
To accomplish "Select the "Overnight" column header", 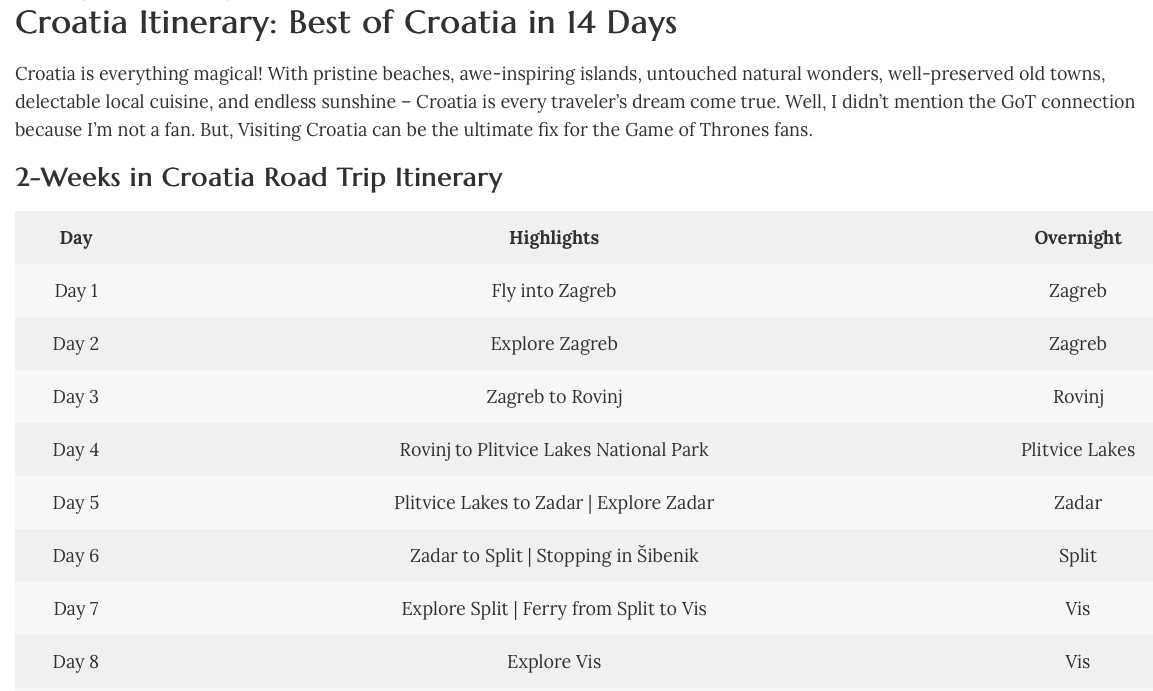I will coord(1077,238).
